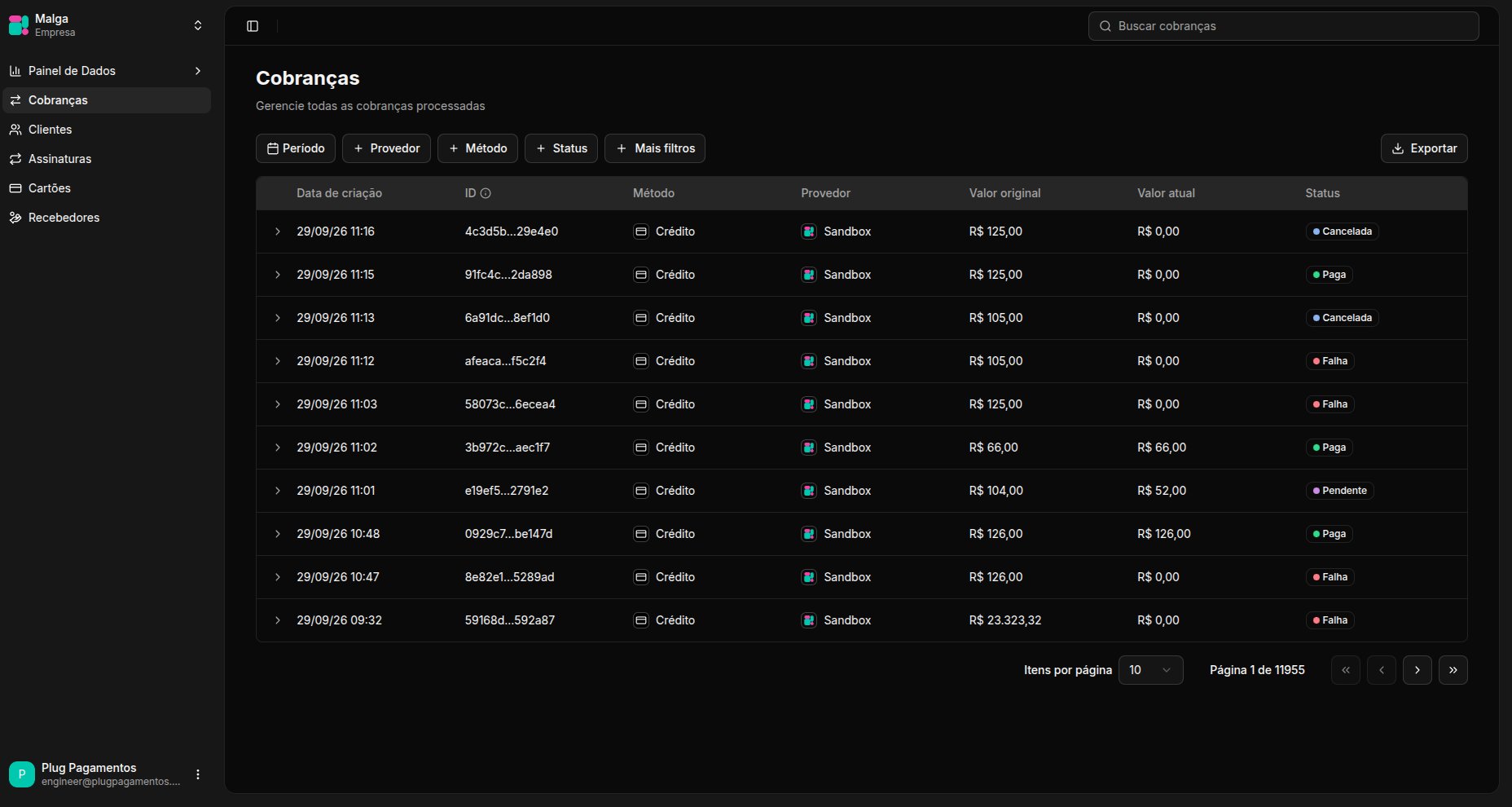Screen dimensions: 1512x807
Task: Open Painel de Dados menu
Action: 106,71
